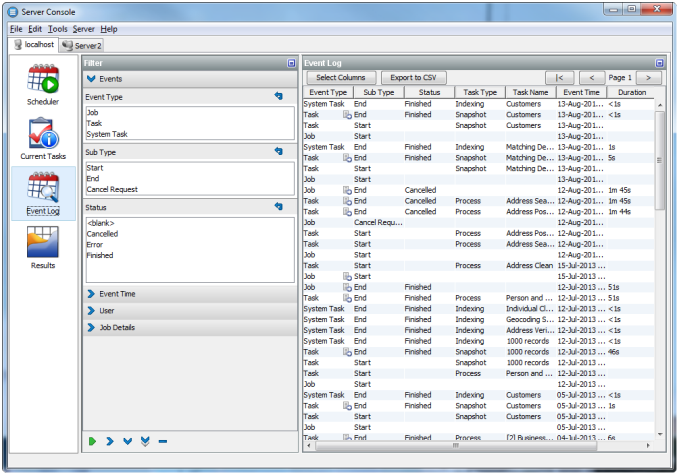Reset the Sub Type filter selection
Viewport: 679px width, 475px height.
279,151
